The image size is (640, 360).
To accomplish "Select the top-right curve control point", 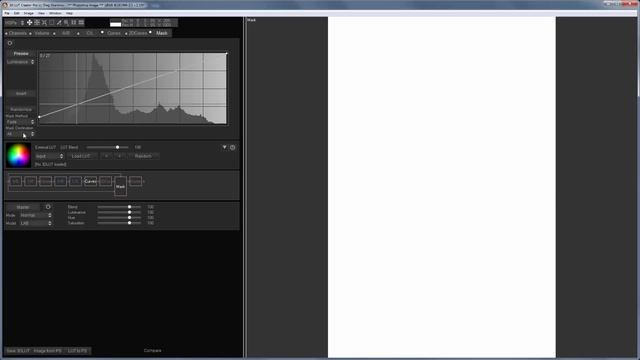I will point(227,53).
